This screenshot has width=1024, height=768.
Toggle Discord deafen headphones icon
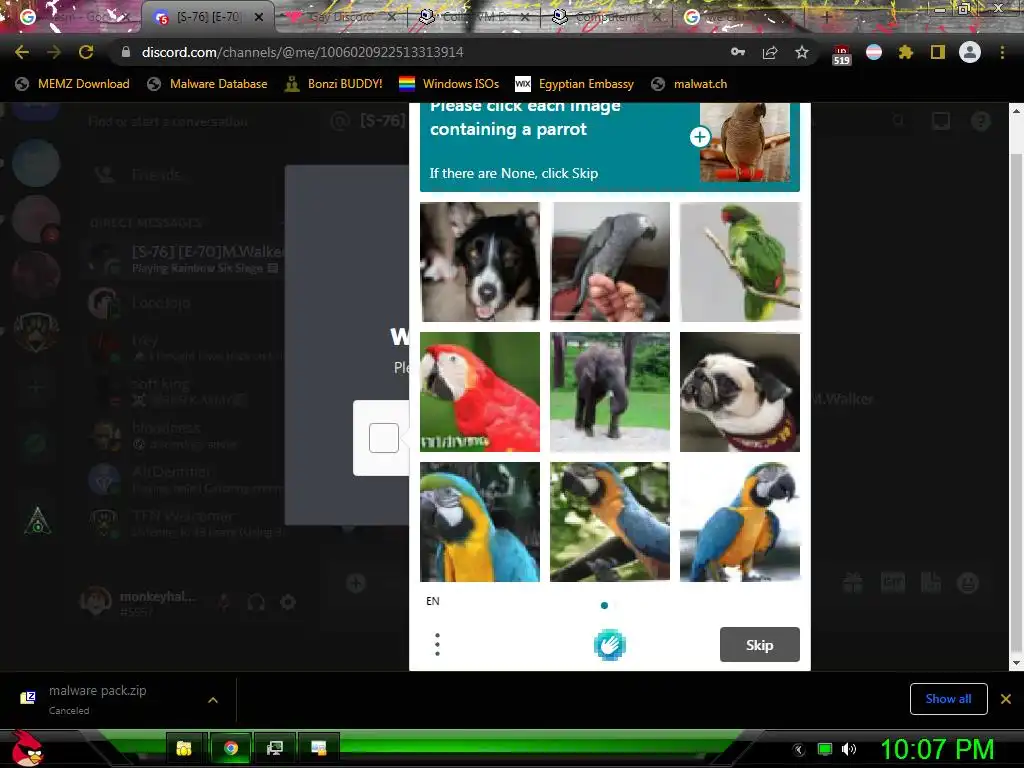coord(256,601)
